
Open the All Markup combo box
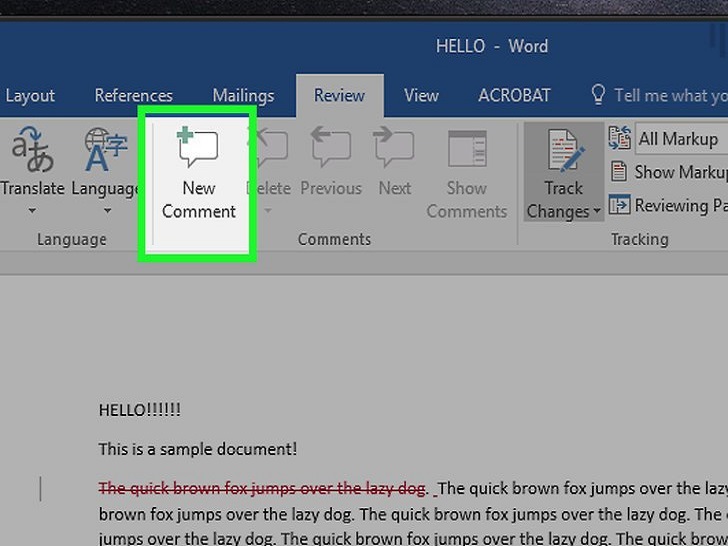click(681, 138)
